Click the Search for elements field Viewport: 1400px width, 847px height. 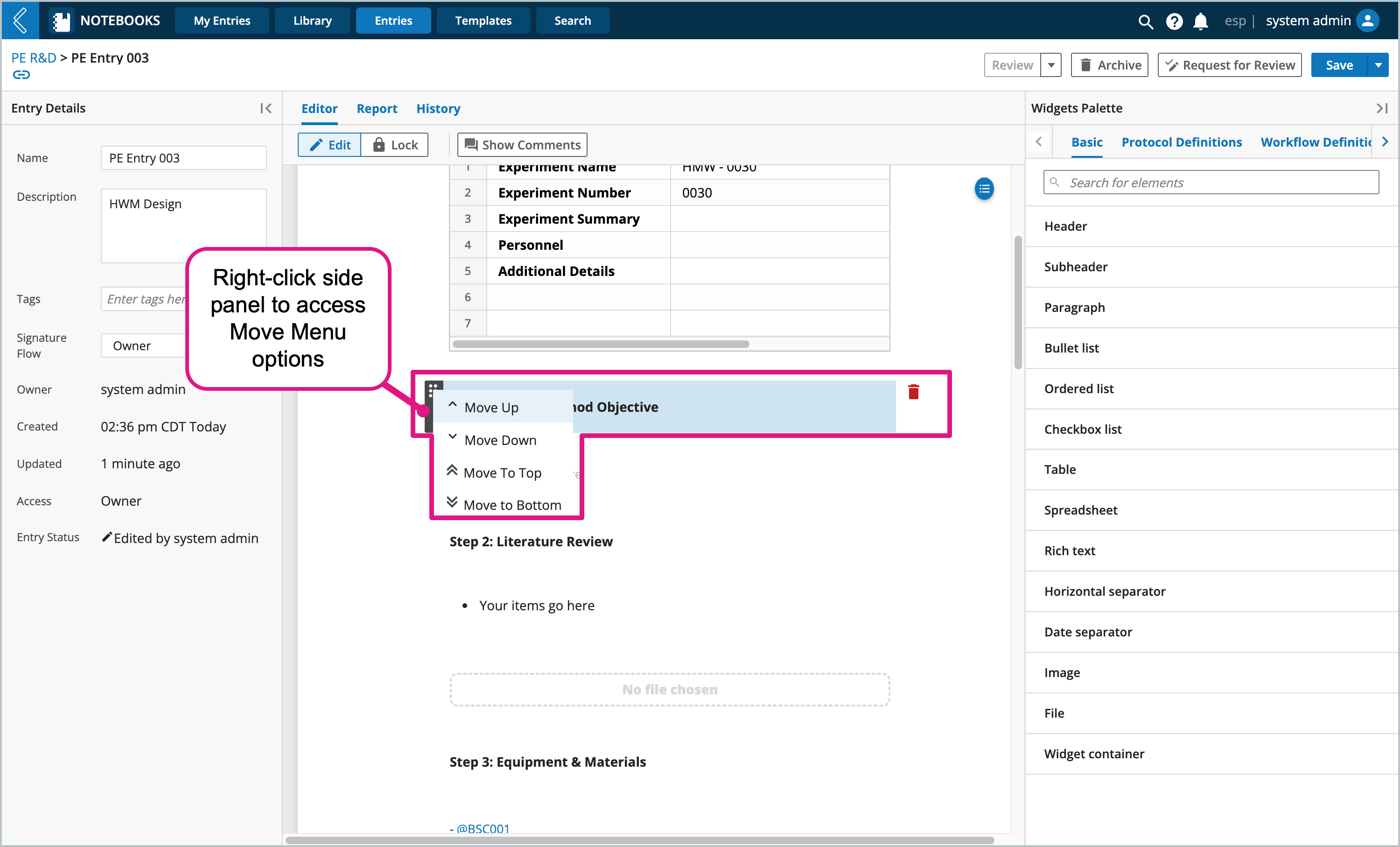[x=1211, y=183]
